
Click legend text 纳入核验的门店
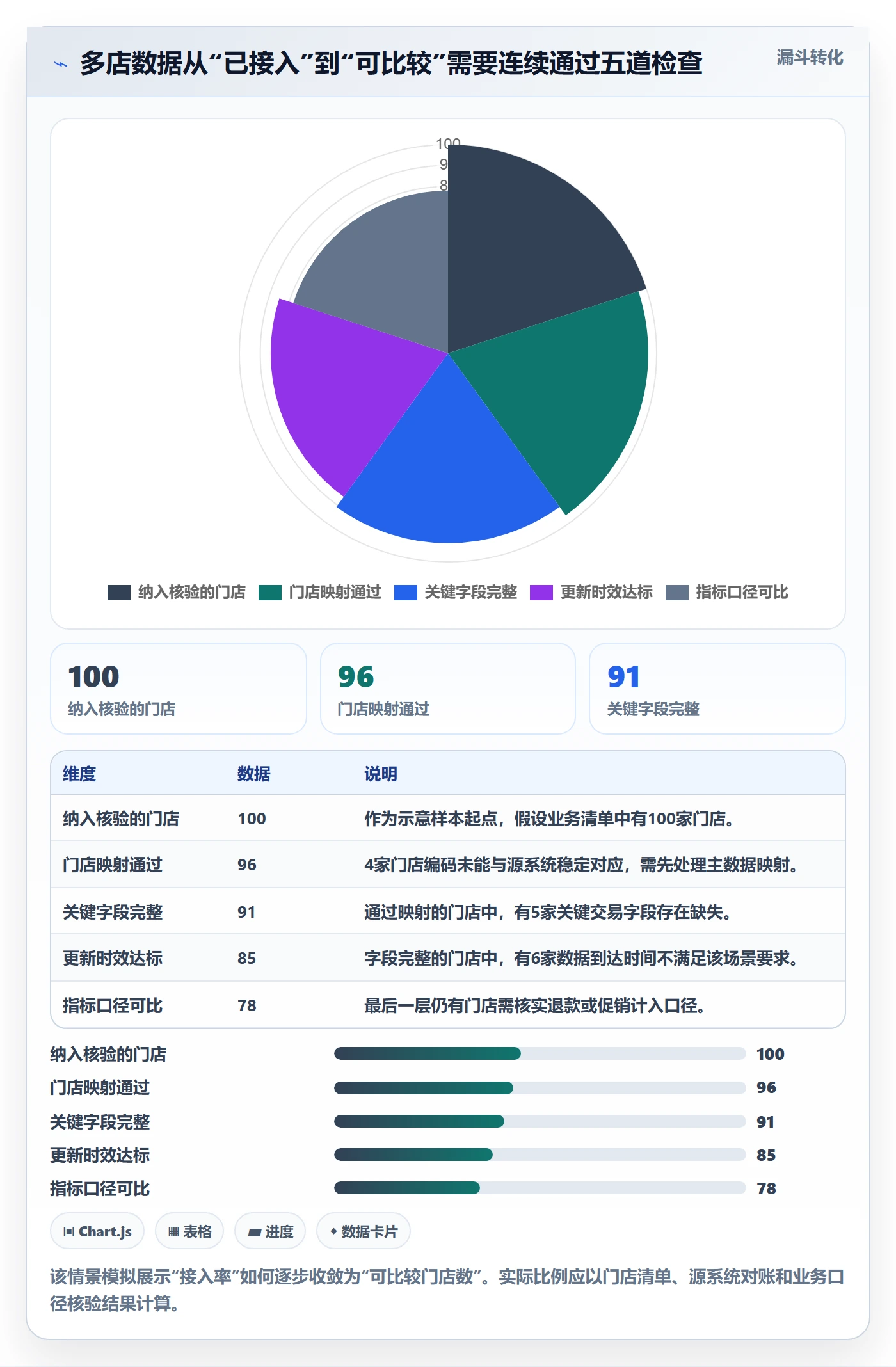click(192, 593)
